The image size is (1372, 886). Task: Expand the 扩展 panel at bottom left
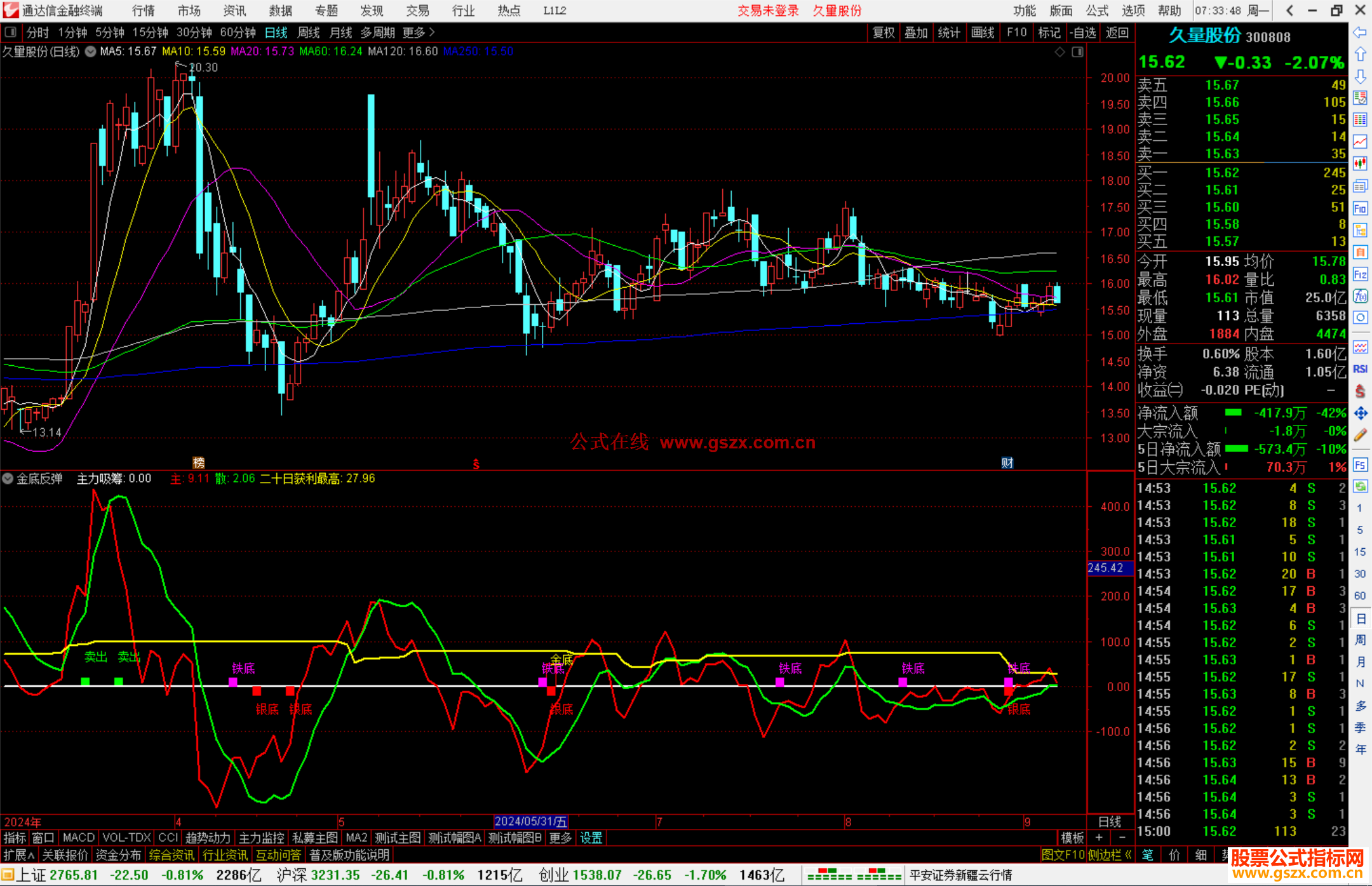coord(18,855)
